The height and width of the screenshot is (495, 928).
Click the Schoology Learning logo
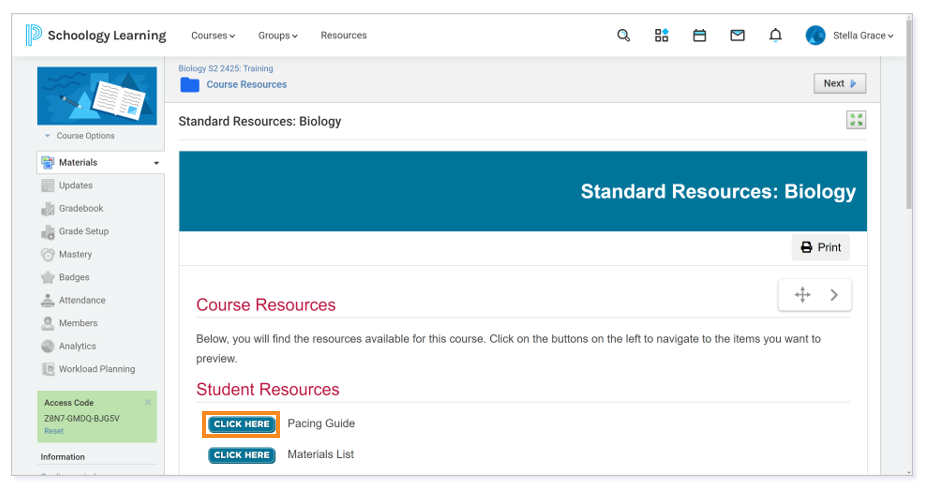[x=96, y=36]
